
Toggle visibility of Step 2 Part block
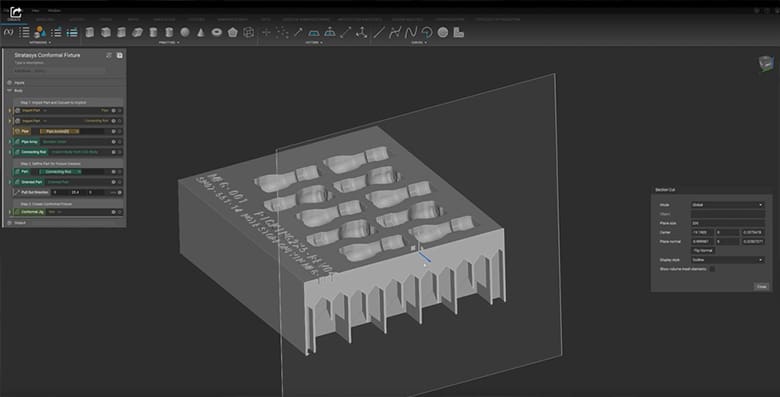[113, 172]
